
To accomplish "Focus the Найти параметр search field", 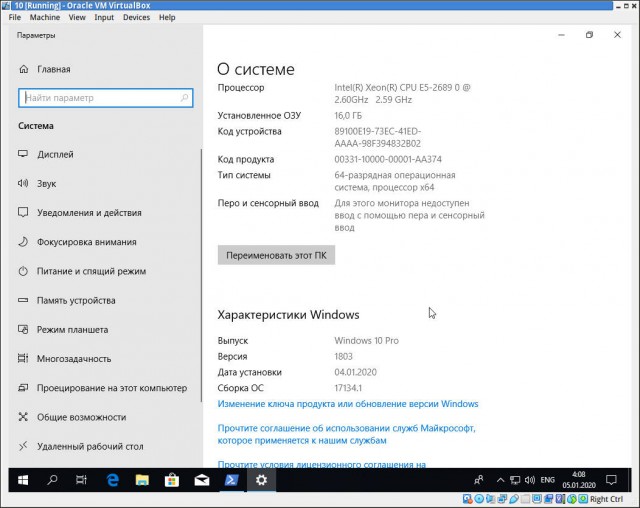I will click(106, 98).
